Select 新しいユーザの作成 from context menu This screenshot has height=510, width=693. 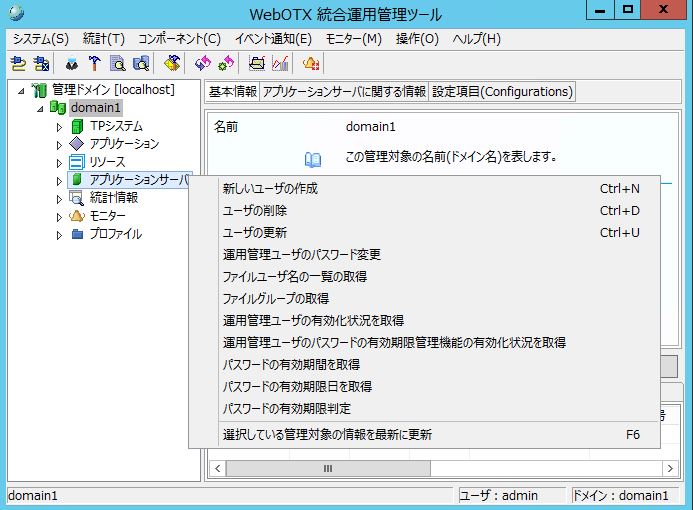270,188
